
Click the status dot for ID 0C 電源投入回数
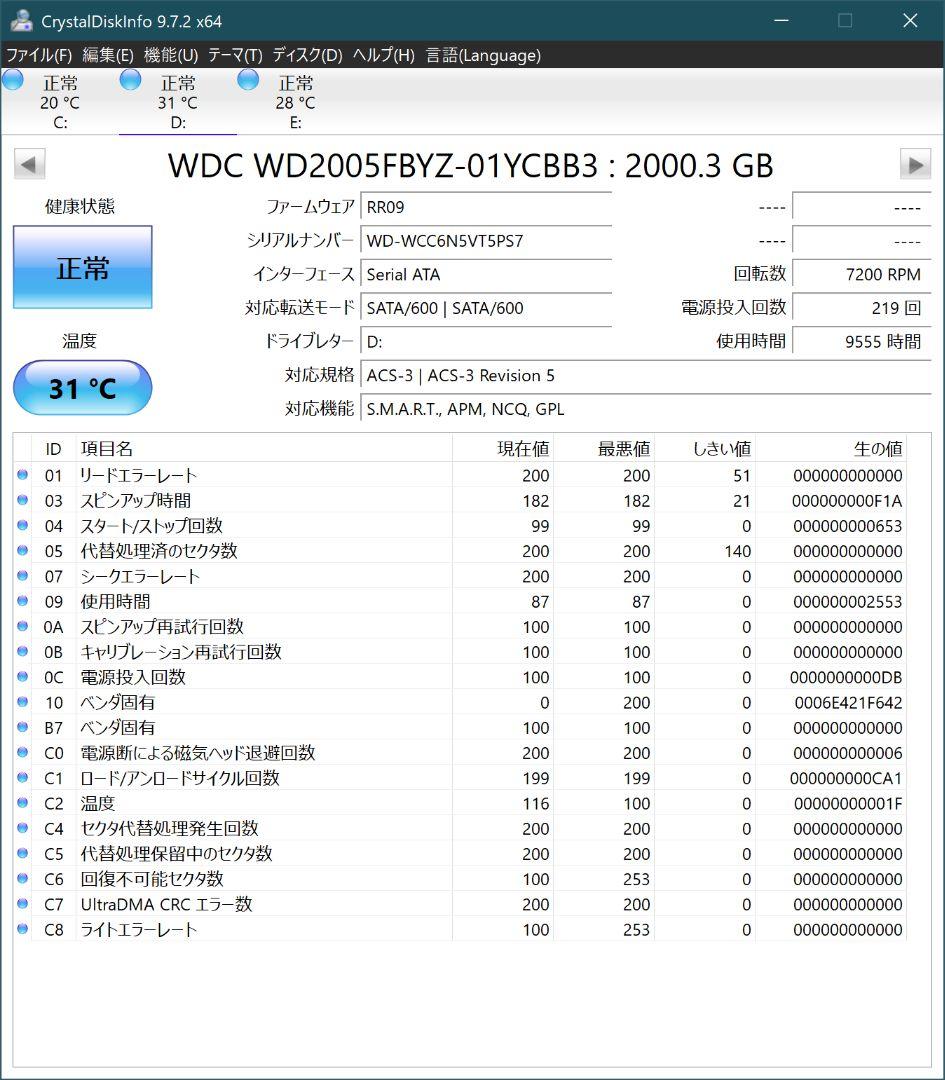tap(22, 677)
